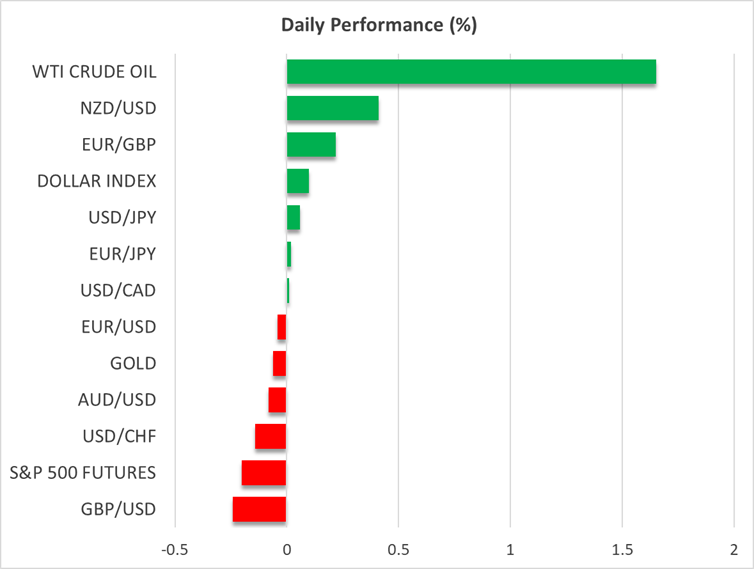Click the Dollar Index green bar

click(298, 181)
